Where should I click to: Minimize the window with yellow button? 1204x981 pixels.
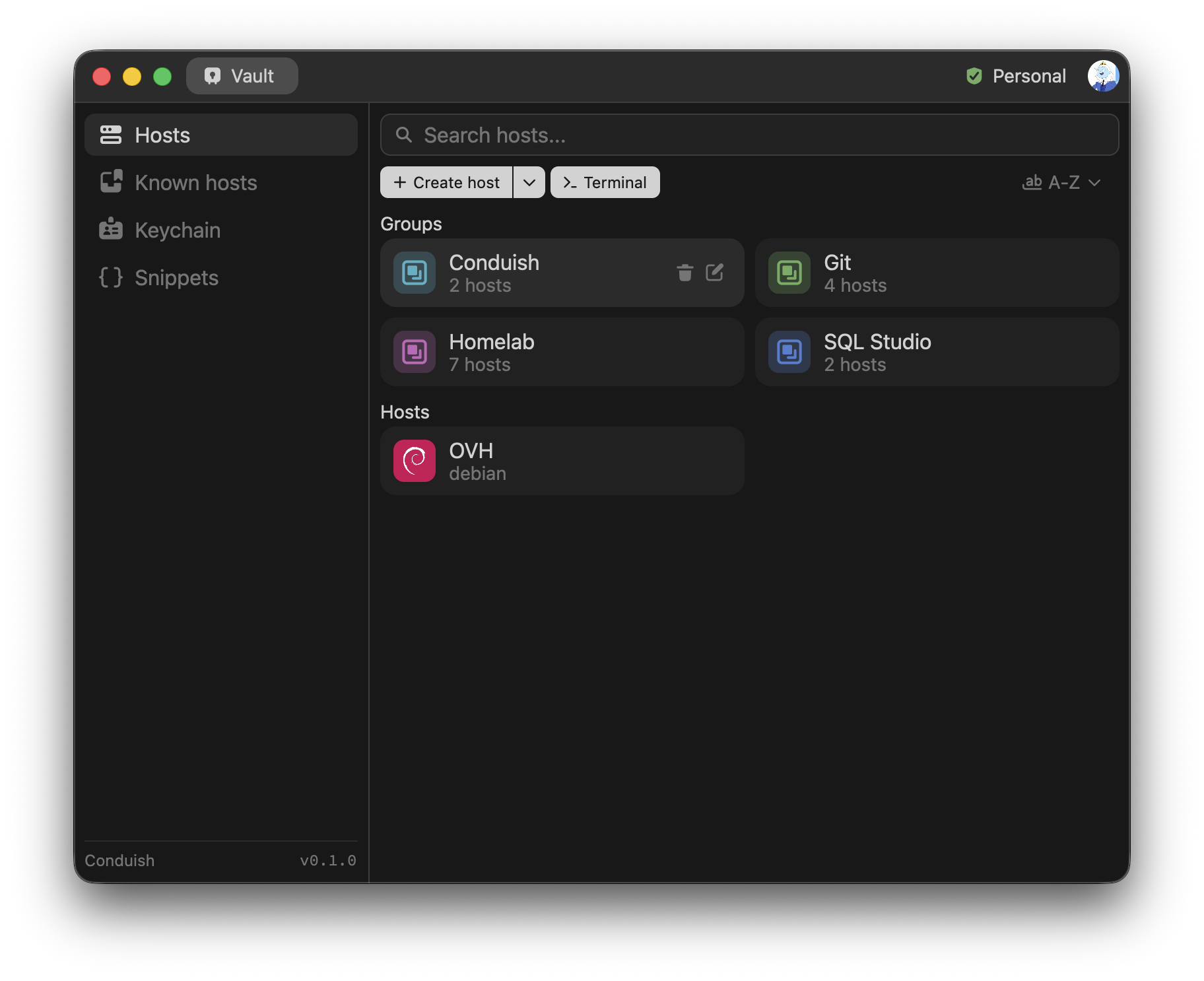coord(132,77)
